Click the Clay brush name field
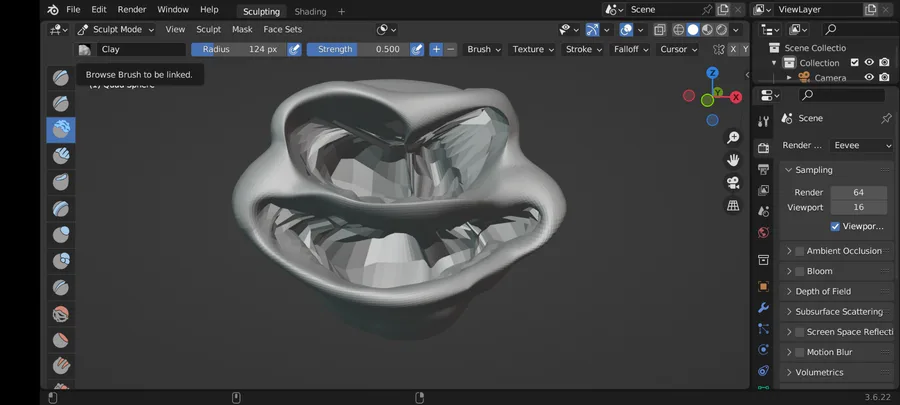Viewport: 900px width, 405px height. [140, 49]
